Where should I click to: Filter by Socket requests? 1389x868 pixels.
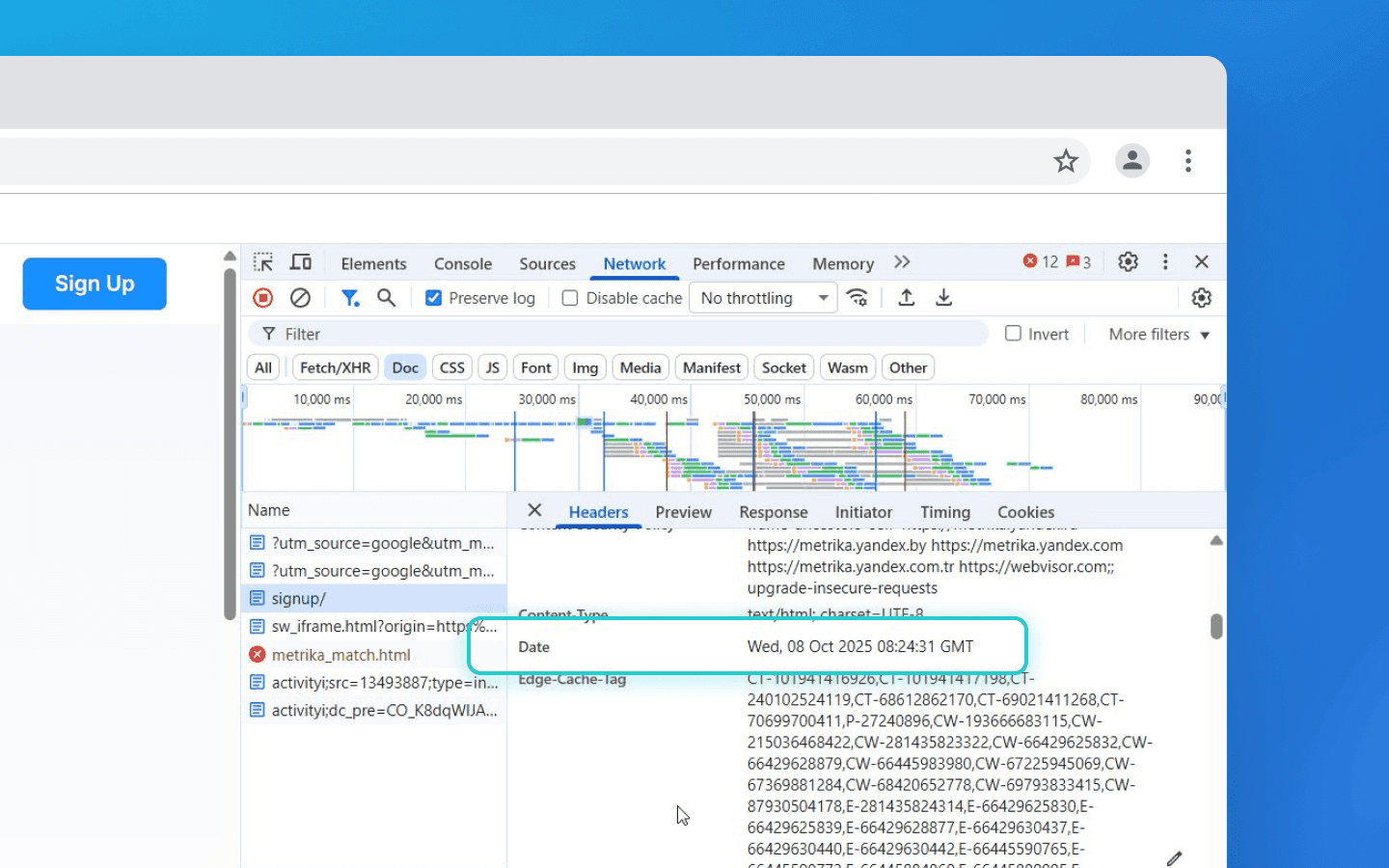(x=783, y=367)
